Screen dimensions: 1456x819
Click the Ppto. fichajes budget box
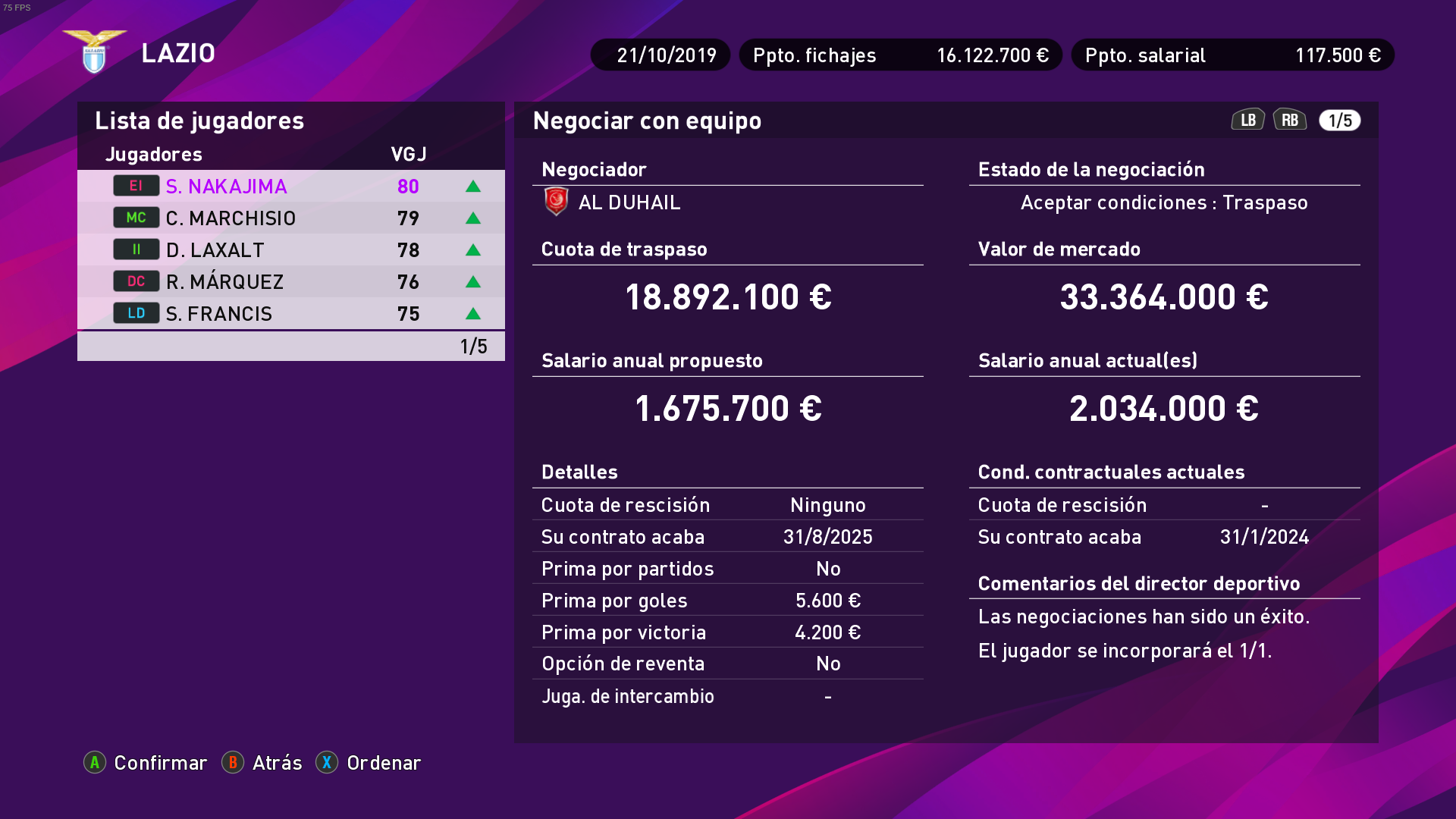tap(900, 55)
